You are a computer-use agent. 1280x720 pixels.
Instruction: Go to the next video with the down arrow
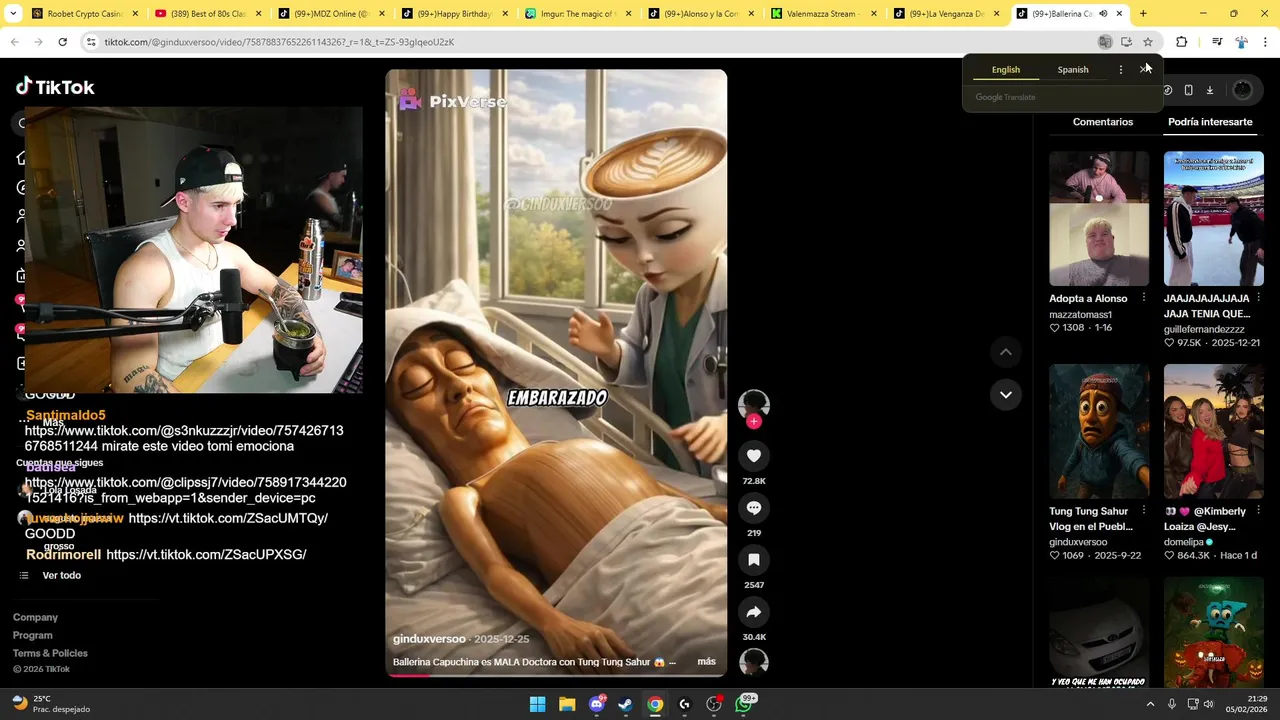pyautogui.click(x=1006, y=395)
